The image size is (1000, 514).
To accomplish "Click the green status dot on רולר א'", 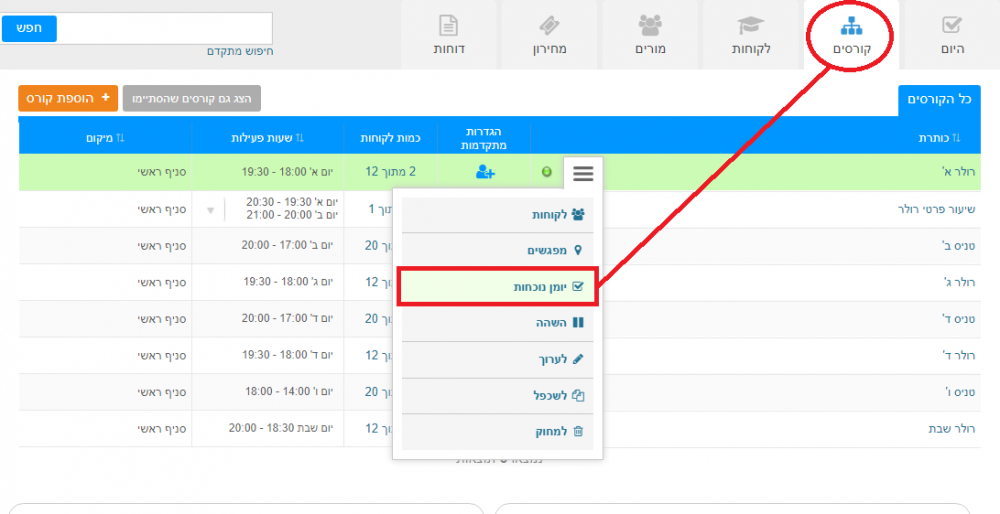I will pos(547,172).
